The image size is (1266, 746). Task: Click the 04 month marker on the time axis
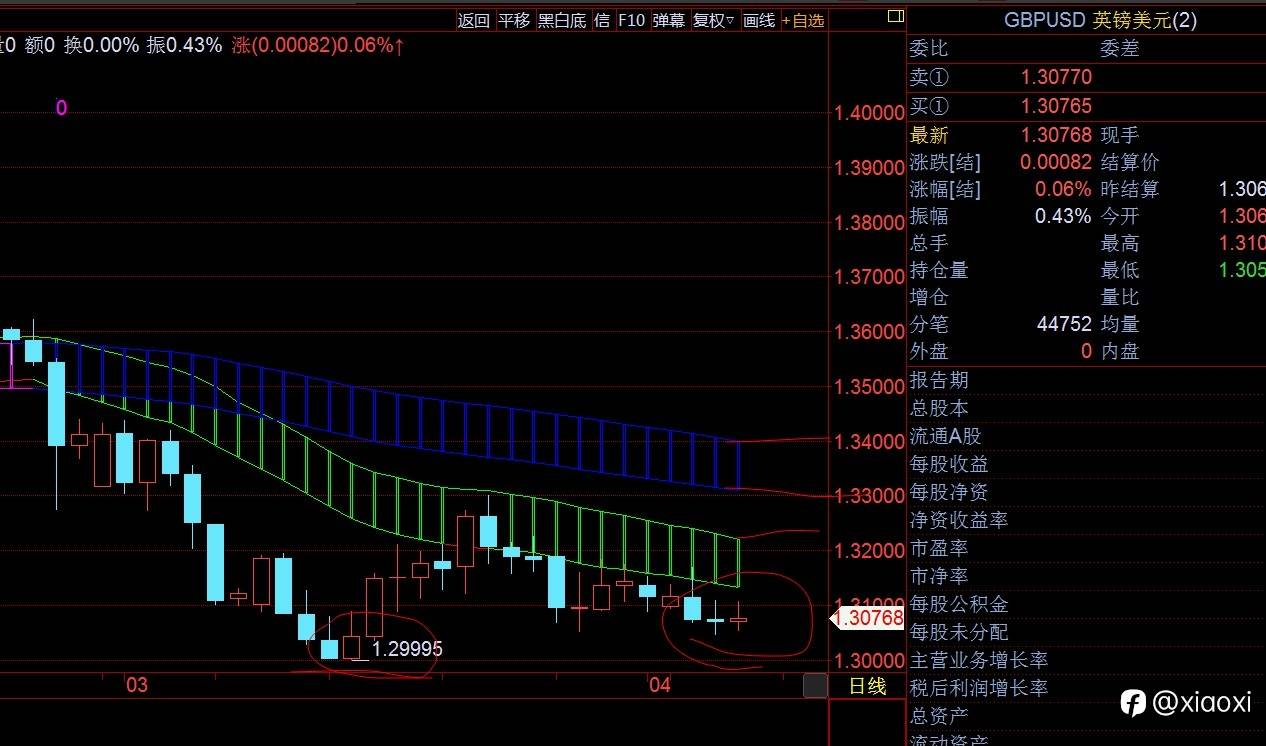coord(659,685)
